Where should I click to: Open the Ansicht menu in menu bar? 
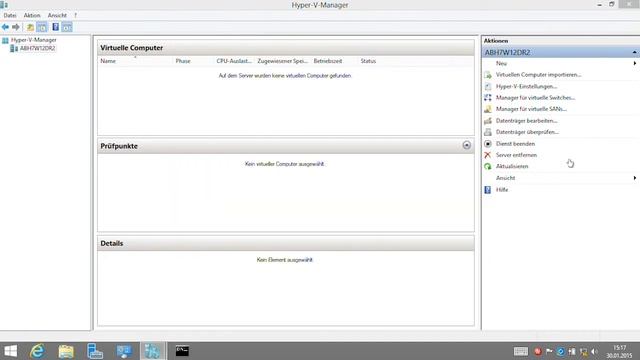pos(57,15)
